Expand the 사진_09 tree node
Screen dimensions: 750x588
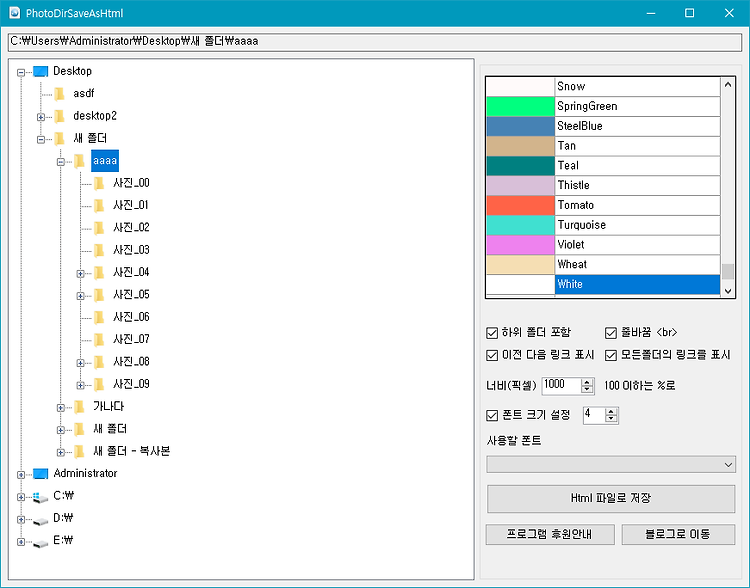click(x=80, y=385)
